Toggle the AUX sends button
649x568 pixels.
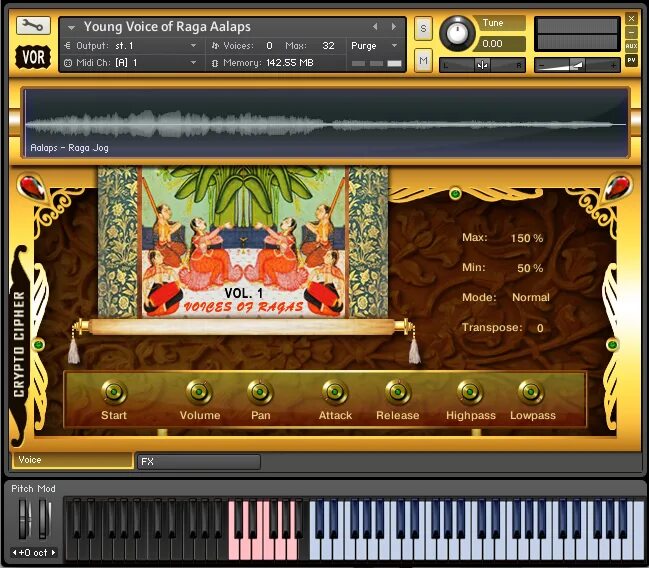[631, 46]
